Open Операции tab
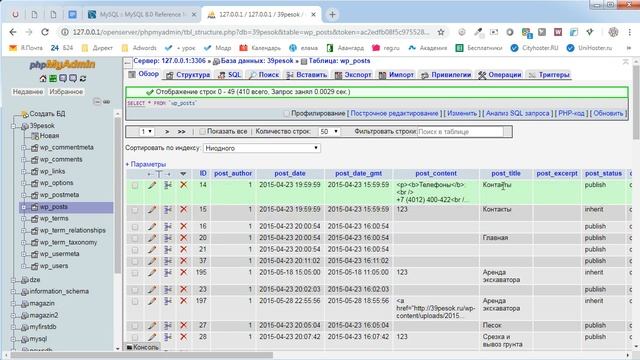Viewport: 640px width, 360px height. pyautogui.click(x=500, y=75)
